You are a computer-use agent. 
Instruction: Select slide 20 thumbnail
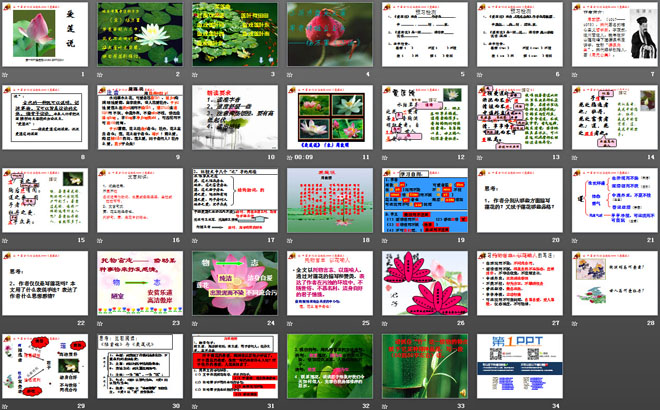pyautogui.click(x=520, y=200)
